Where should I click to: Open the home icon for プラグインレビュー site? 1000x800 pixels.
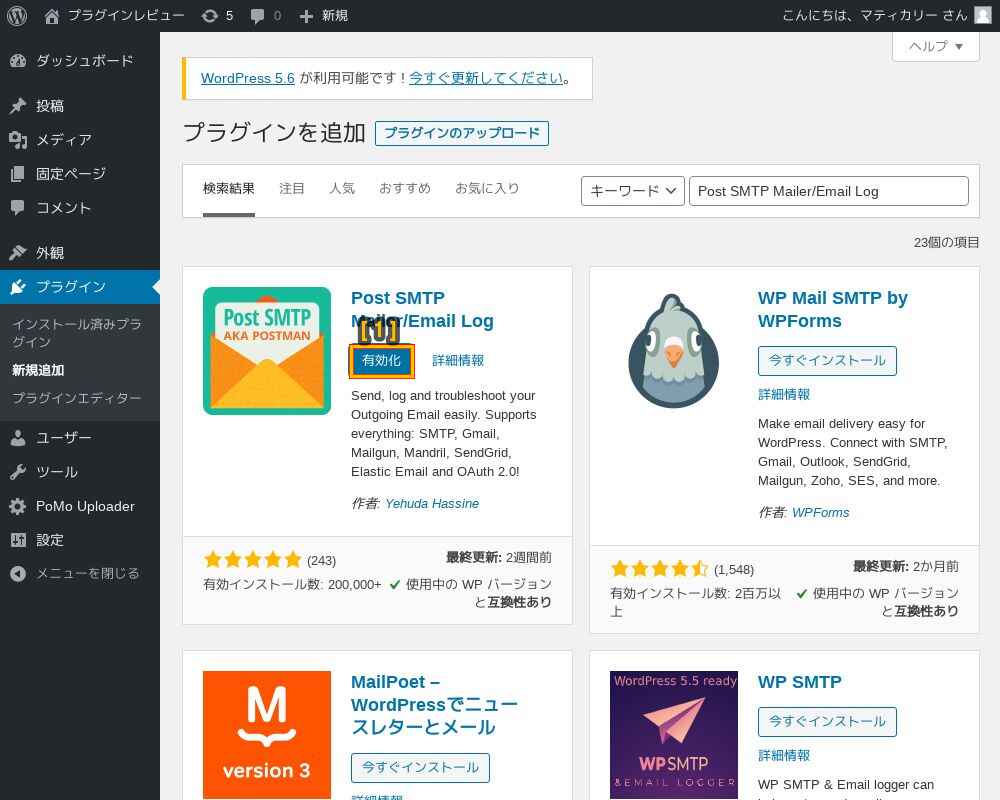[x=52, y=16]
